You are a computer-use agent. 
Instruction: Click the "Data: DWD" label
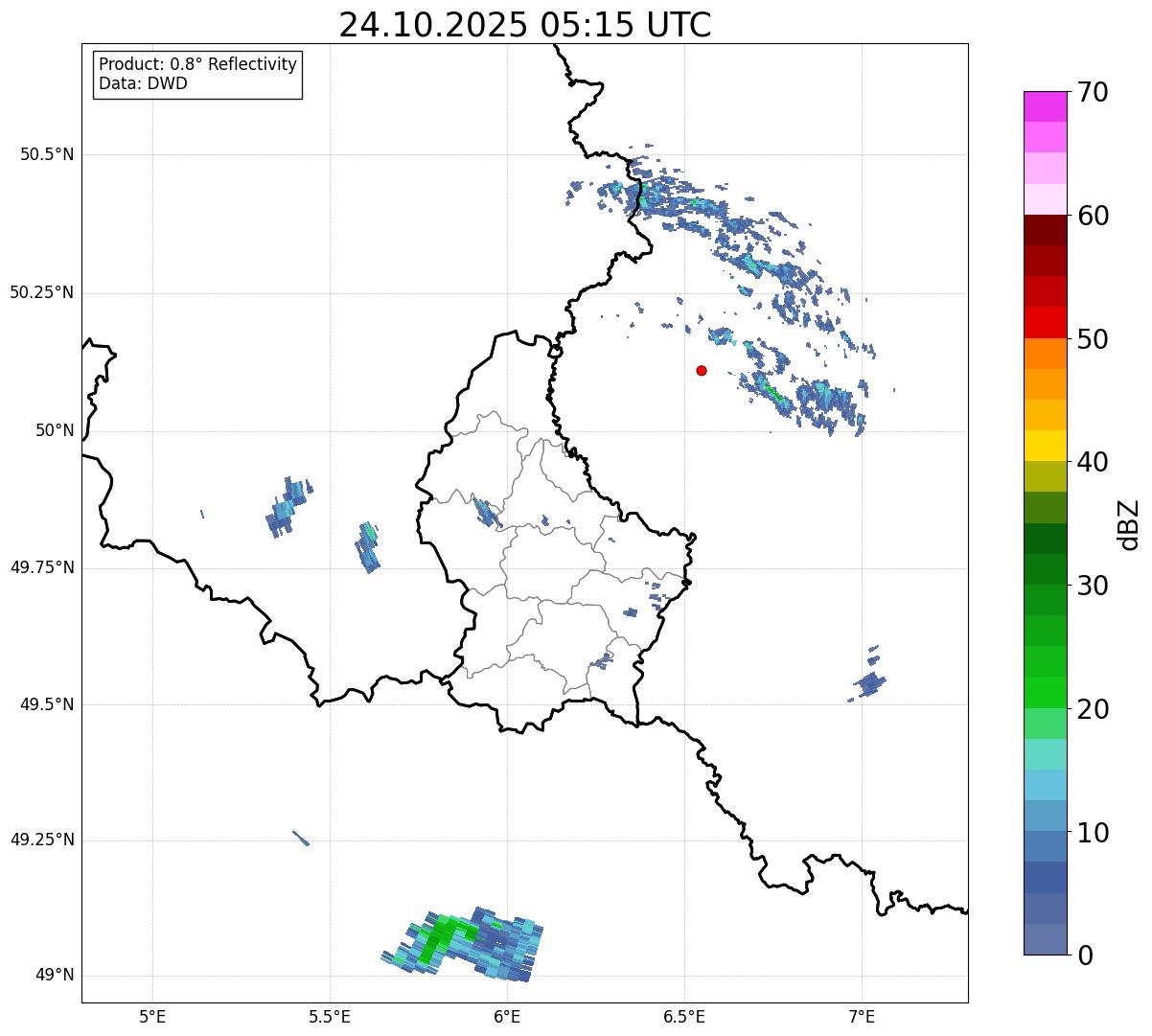143,83
